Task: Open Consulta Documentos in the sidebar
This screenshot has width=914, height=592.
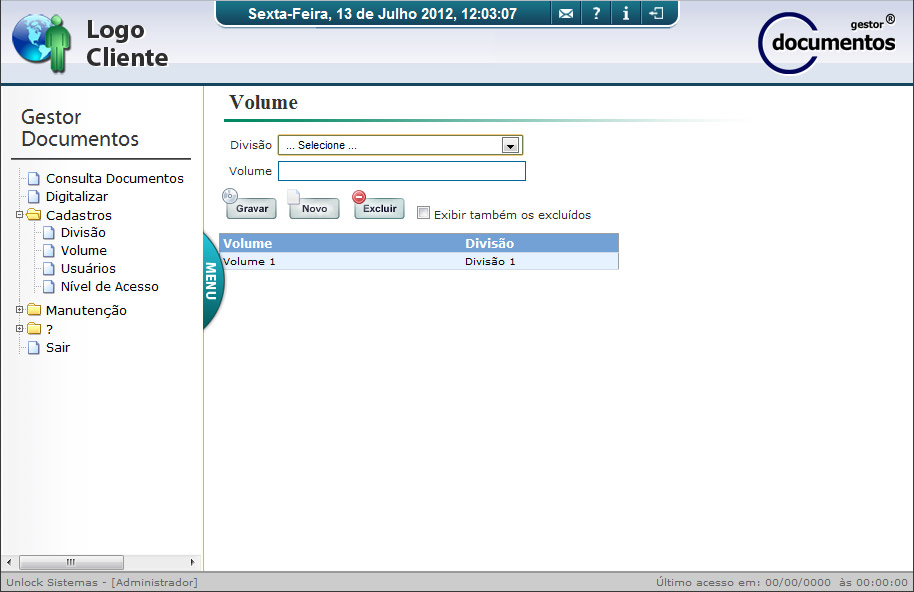Action: click(x=114, y=179)
